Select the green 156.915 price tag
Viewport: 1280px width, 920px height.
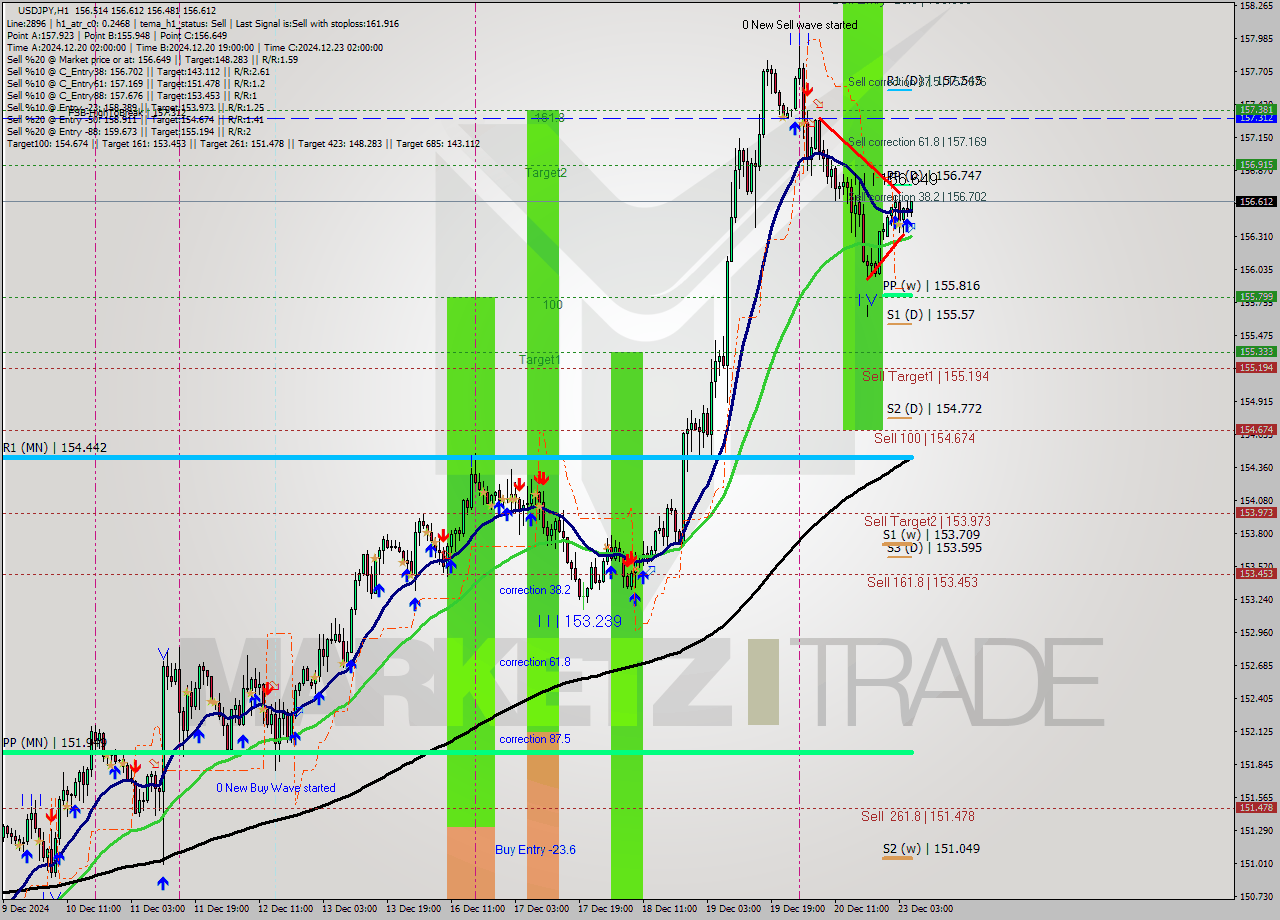[x=1256, y=164]
